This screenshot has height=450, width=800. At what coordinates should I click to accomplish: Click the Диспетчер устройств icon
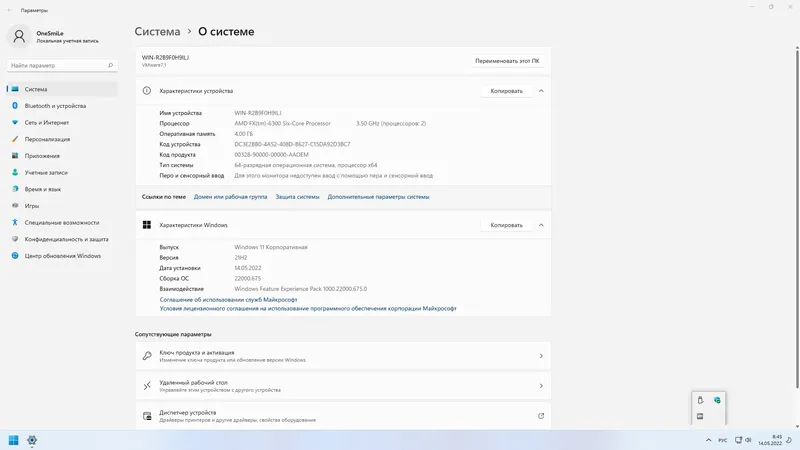point(147,416)
